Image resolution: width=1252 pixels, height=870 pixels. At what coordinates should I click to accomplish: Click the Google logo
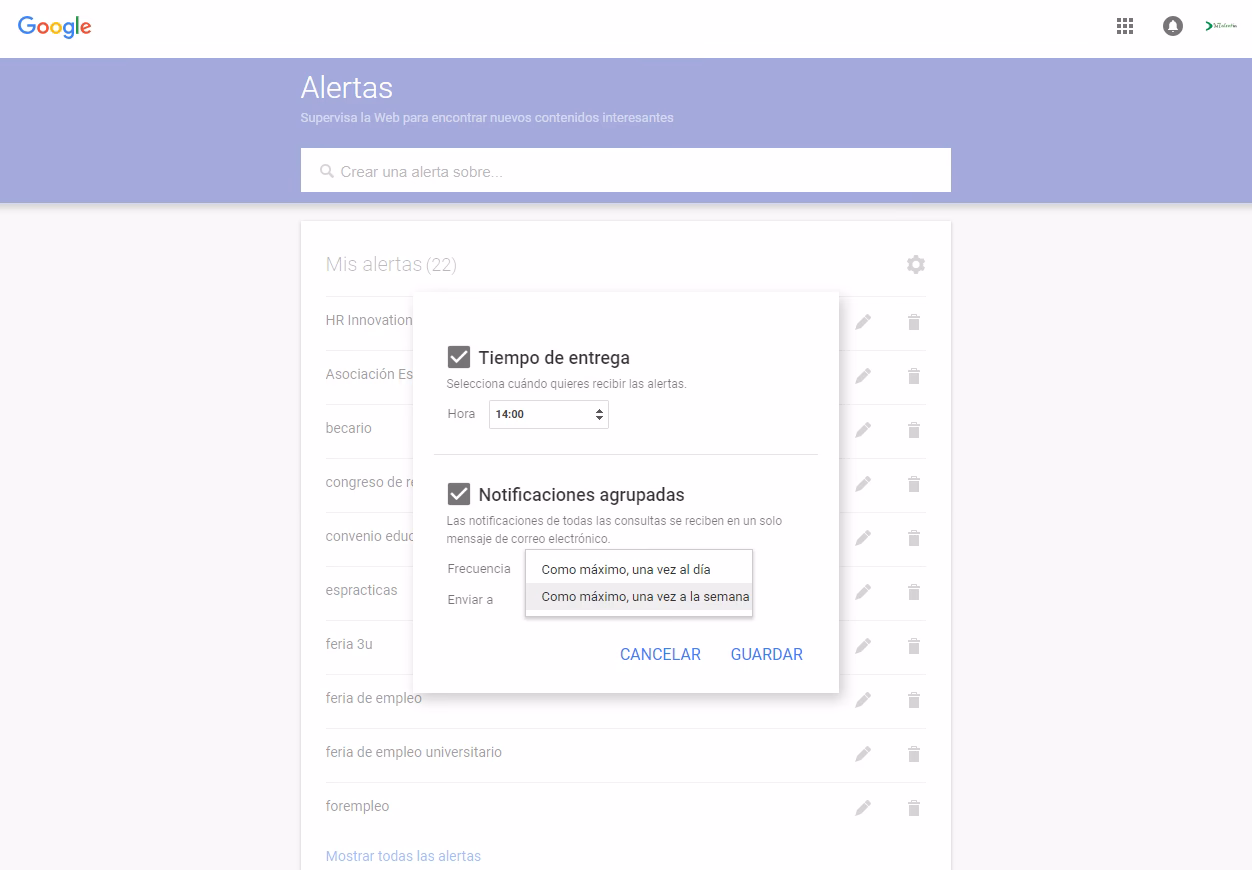54,27
